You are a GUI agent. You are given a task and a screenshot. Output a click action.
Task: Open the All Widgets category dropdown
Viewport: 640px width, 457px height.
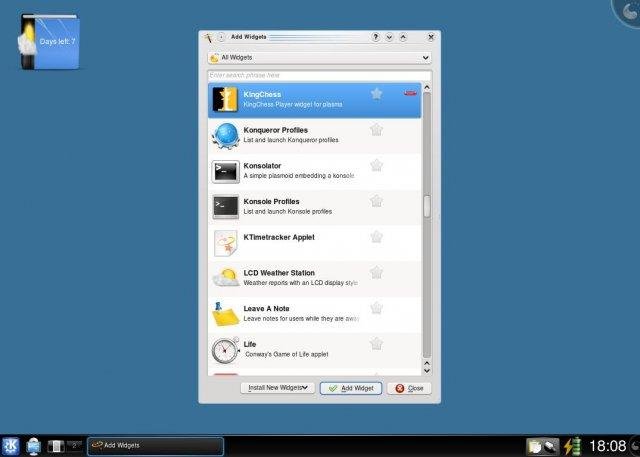[x=319, y=58]
